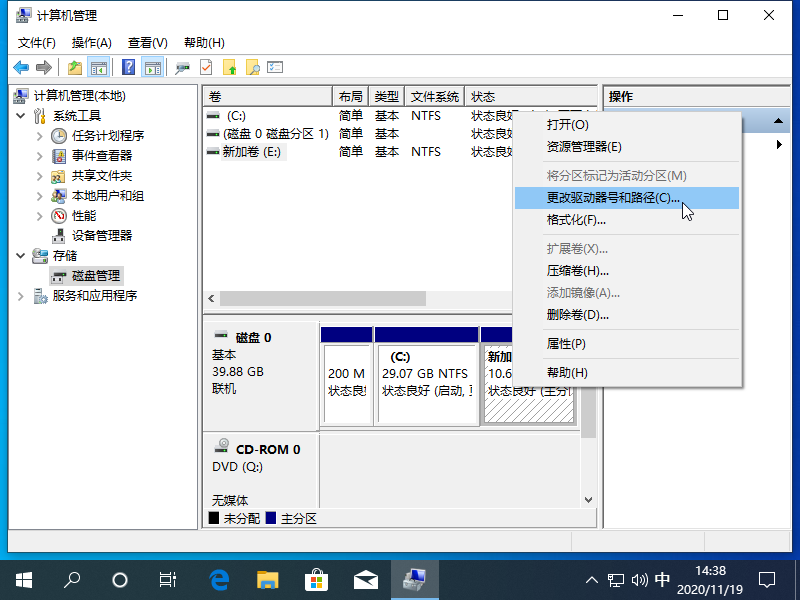The height and width of the screenshot is (600, 800).
Task: Expand the 服务和应用程序 tree node
Action: tap(21, 296)
